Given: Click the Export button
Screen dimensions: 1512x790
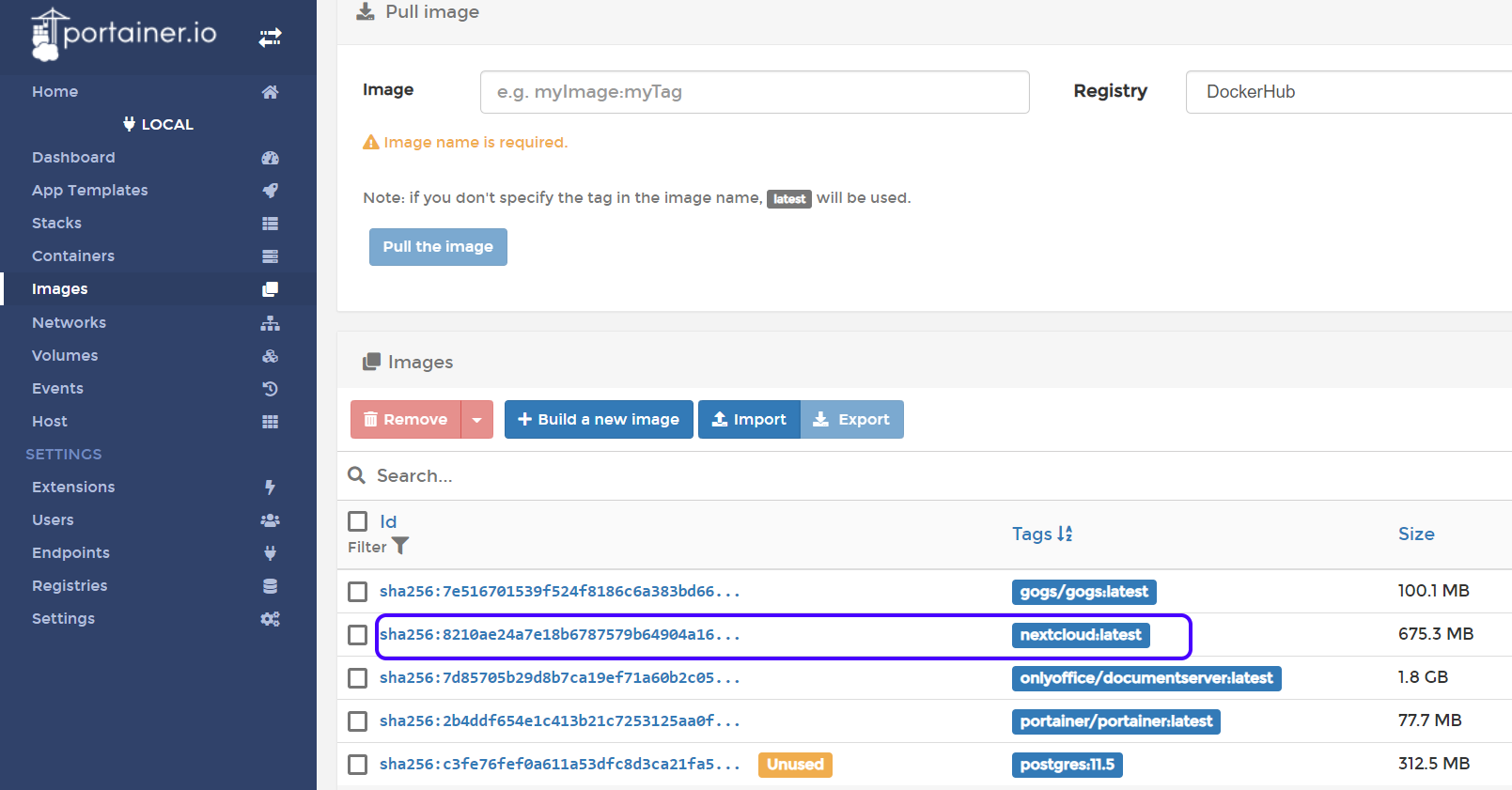Looking at the screenshot, I should [852, 420].
